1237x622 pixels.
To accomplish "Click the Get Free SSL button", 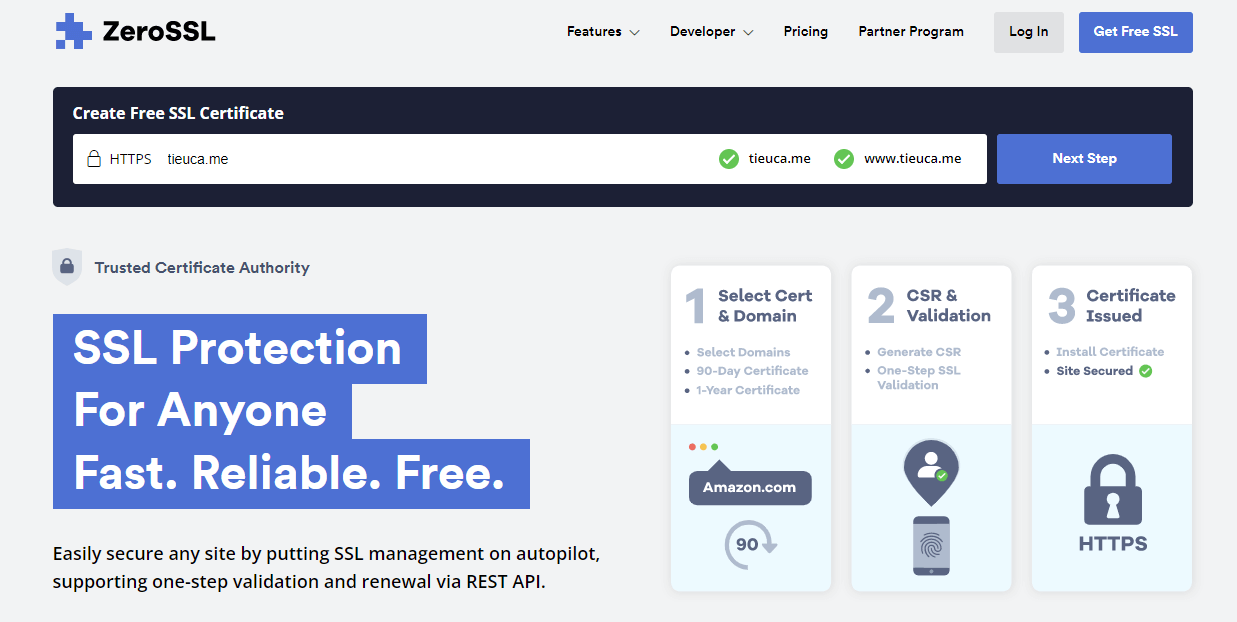I will (1136, 32).
